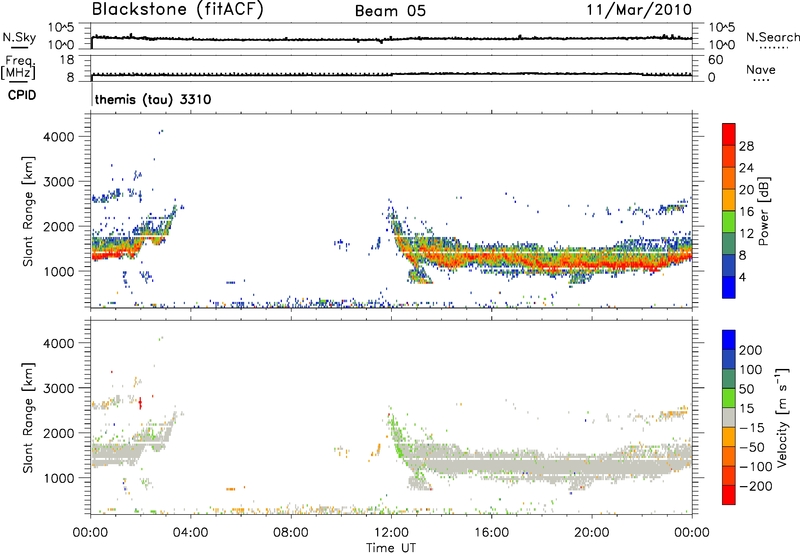This screenshot has height=554, width=800.
Task: Click the "Nave" legend label
Action: 761,69
